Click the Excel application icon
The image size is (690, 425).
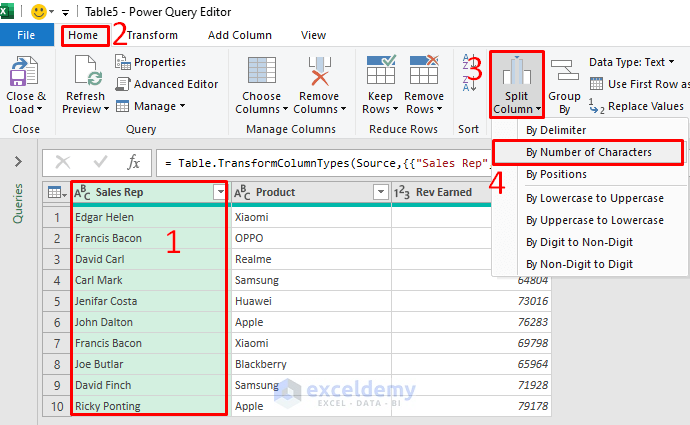click(6, 11)
